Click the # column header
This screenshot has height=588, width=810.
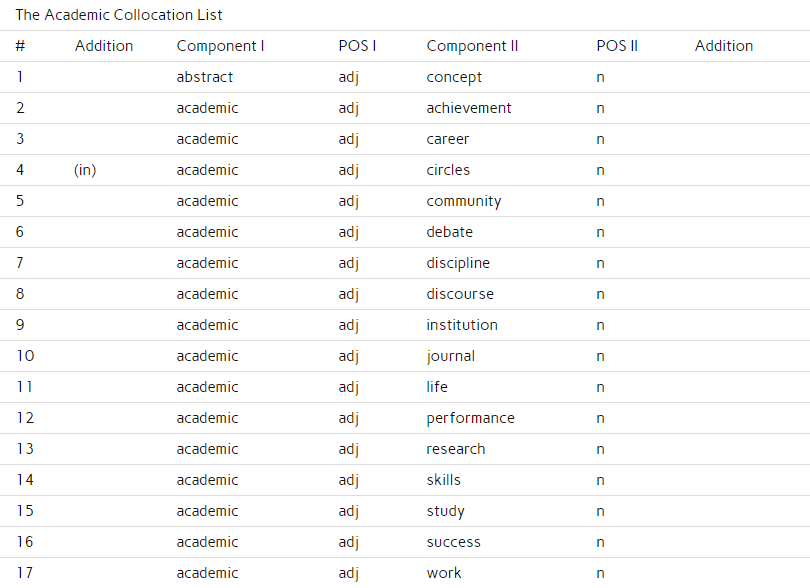coord(20,46)
